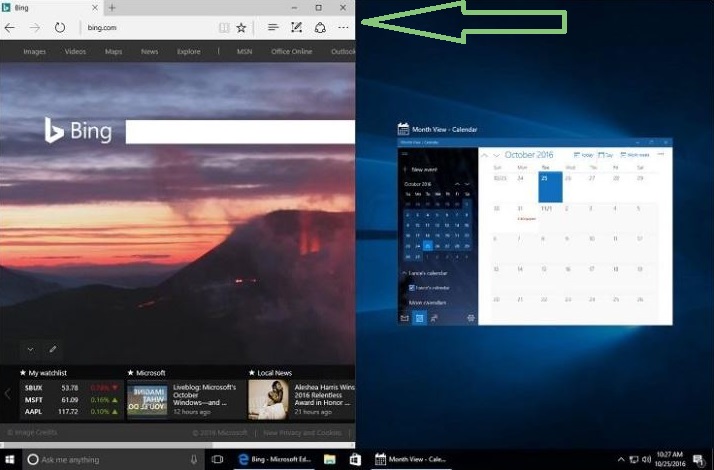This screenshot has height=470, width=714.
Task: Select the Bing tab in Edge
Action: tap(51, 8)
